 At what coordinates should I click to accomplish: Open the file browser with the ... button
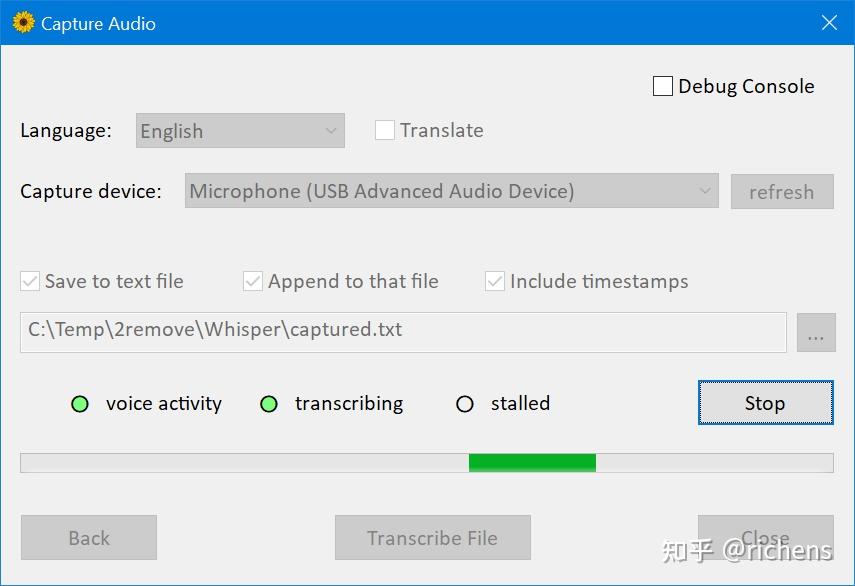pos(817,332)
